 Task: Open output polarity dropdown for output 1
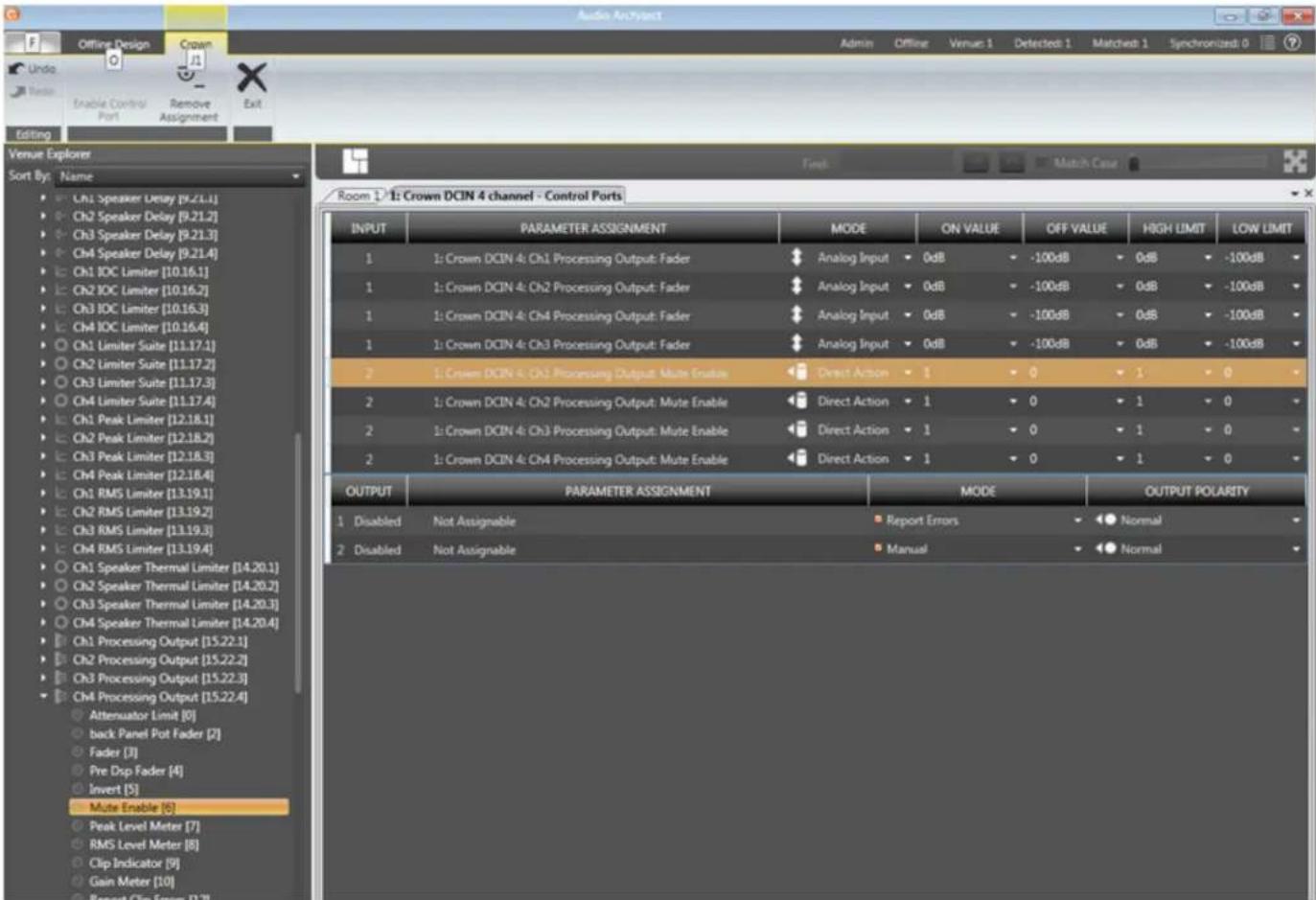(x=1296, y=520)
